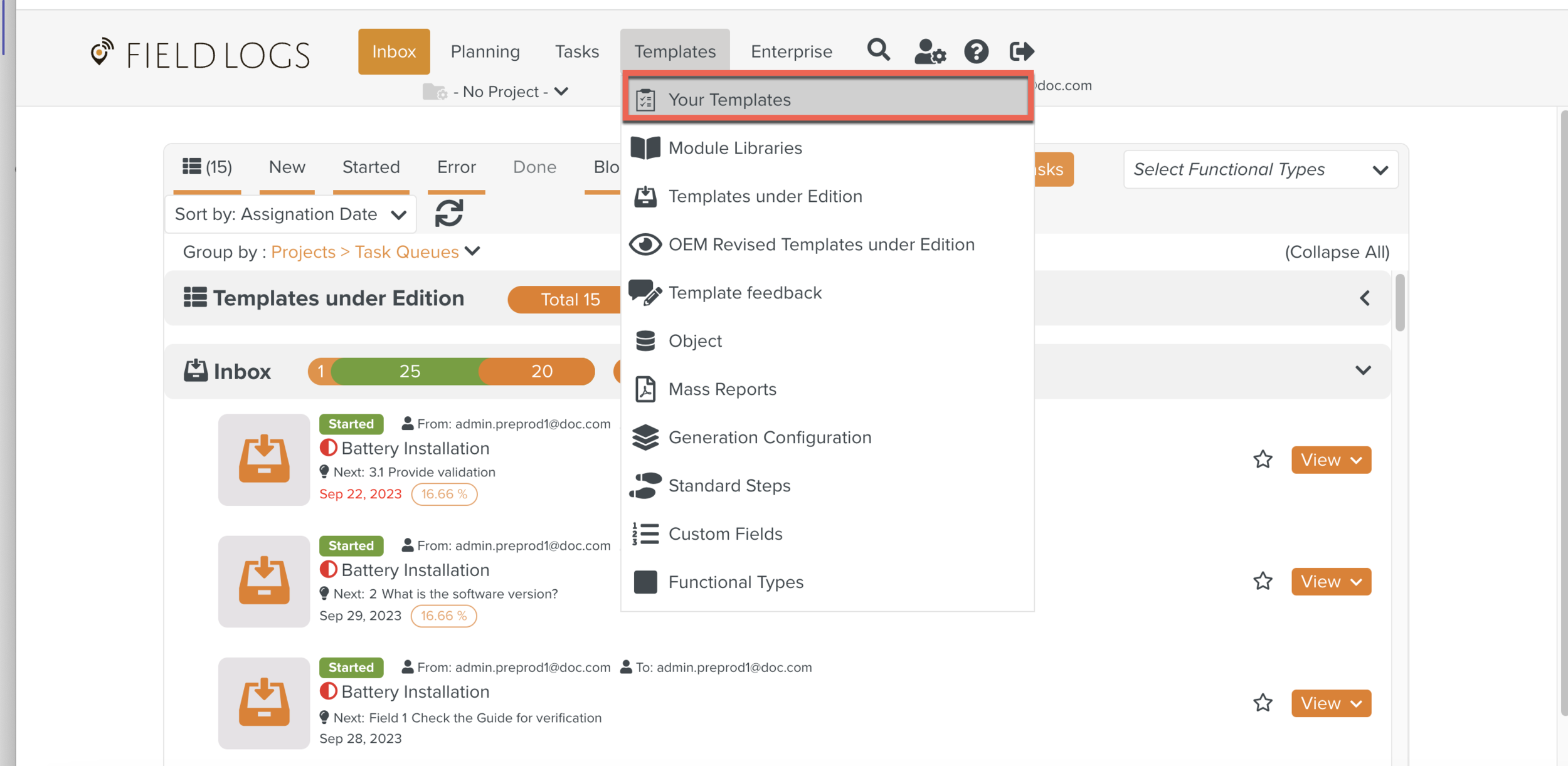
Task: Open the Generation Configuration entry
Action: (x=770, y=438)
